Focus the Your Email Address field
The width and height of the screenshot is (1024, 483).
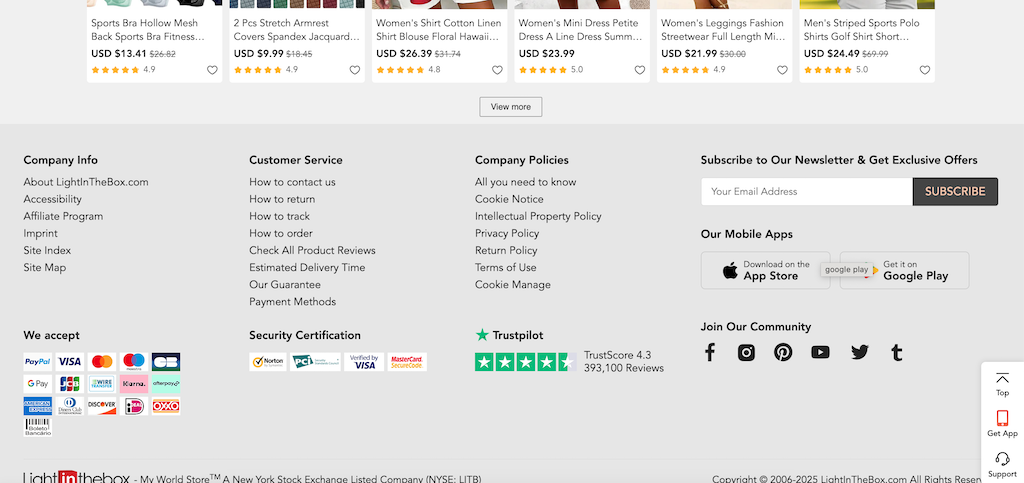click(807, 192)
